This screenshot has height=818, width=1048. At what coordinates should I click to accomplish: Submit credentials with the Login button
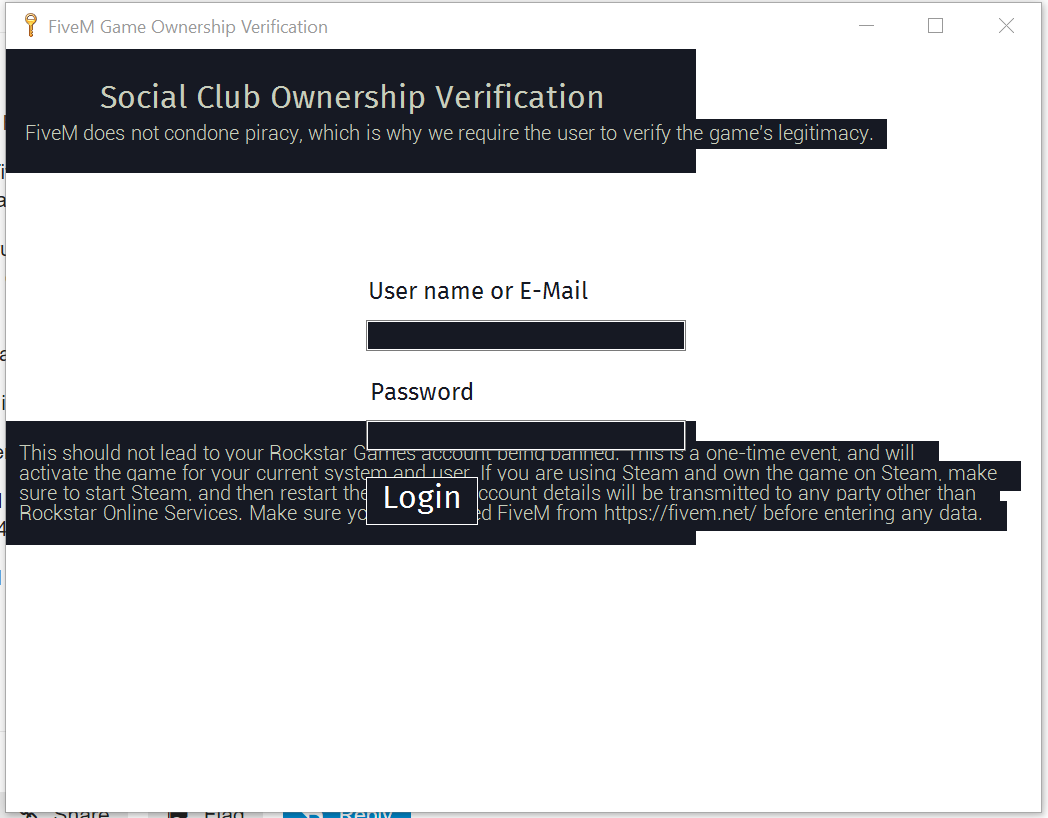pos(422,500)
